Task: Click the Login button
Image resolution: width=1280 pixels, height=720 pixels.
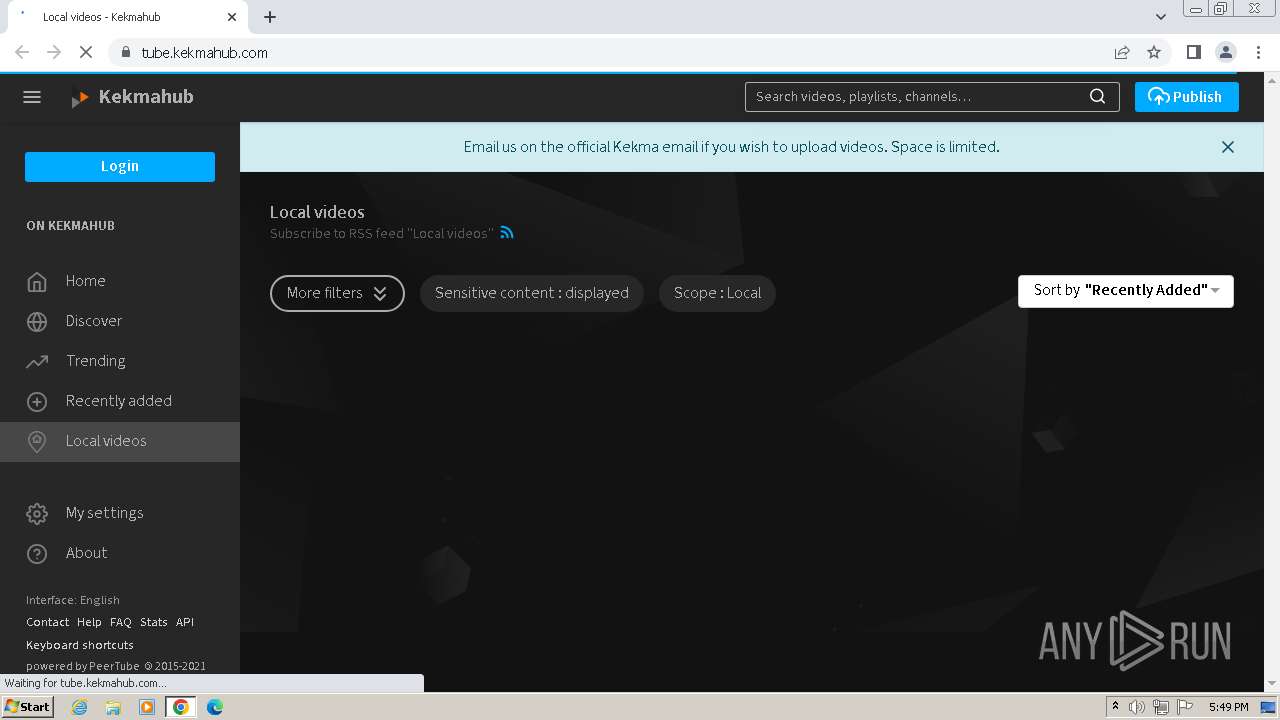Action: [120, 167]
